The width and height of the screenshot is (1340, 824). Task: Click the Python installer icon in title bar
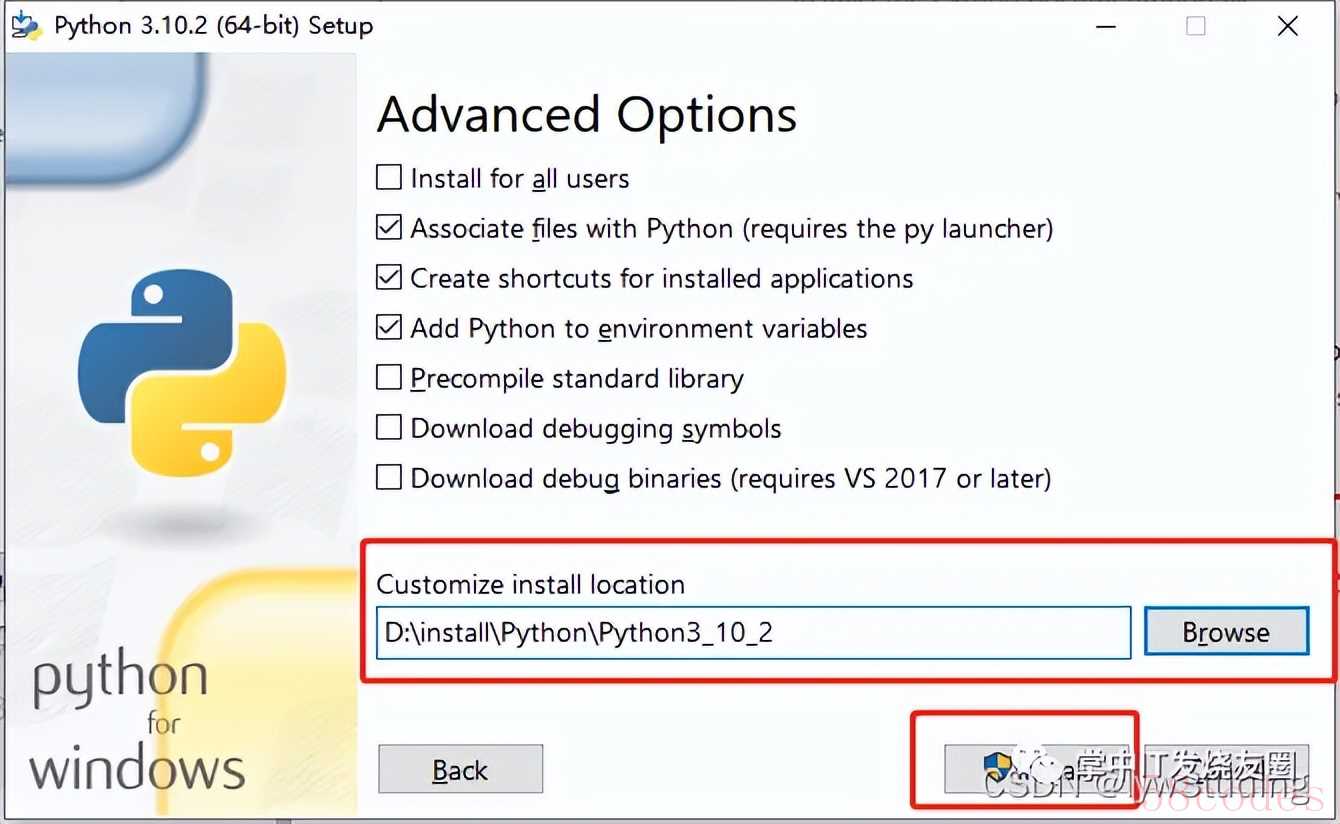(x=26, y=24)
